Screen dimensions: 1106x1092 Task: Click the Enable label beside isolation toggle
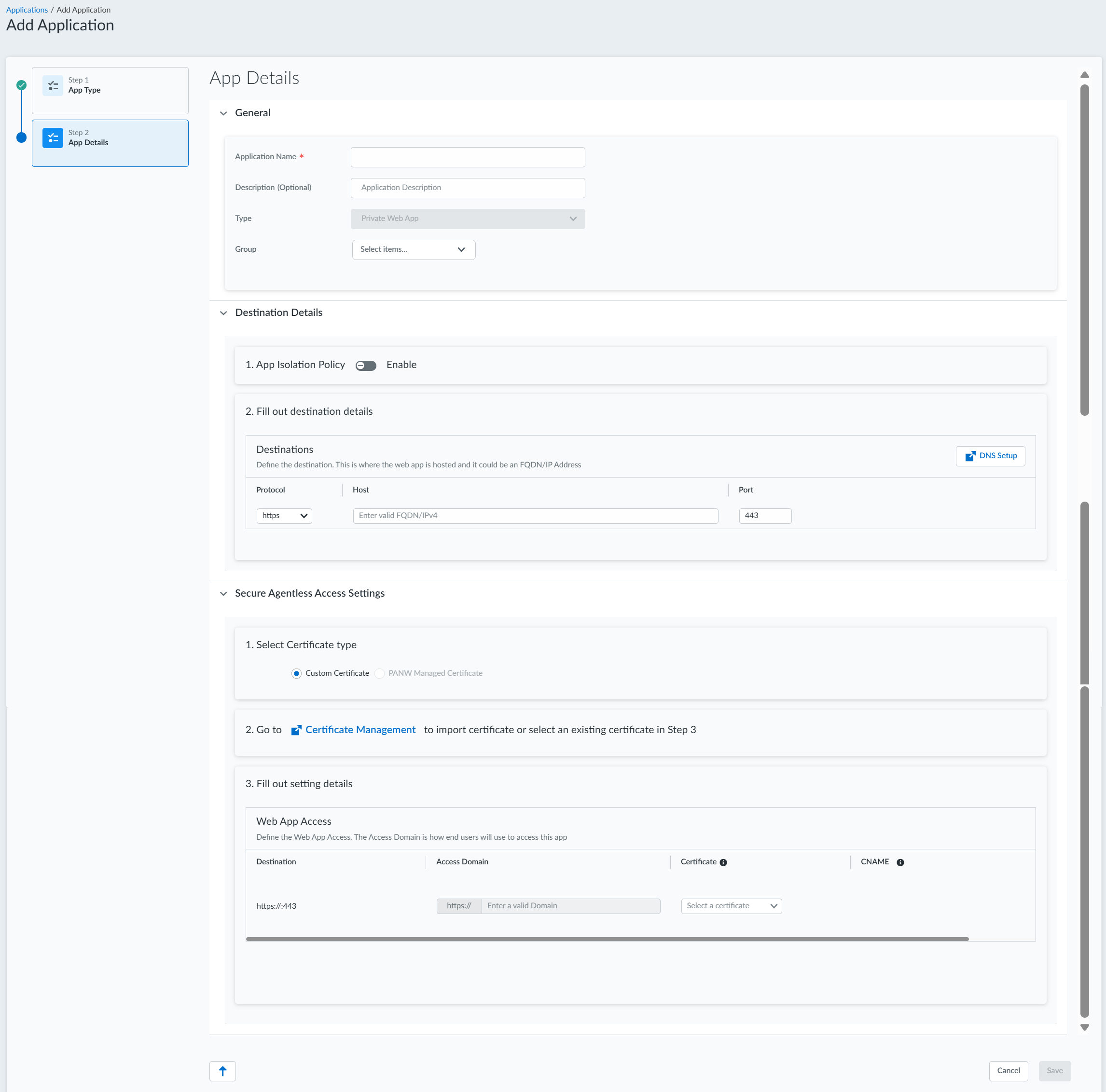(401, 365)
